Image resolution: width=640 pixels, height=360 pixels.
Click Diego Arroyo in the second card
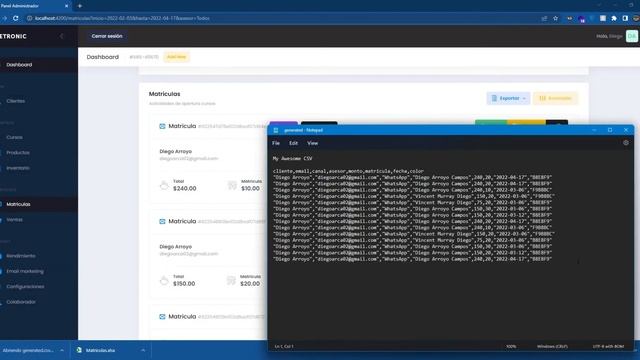pos(176,247)
